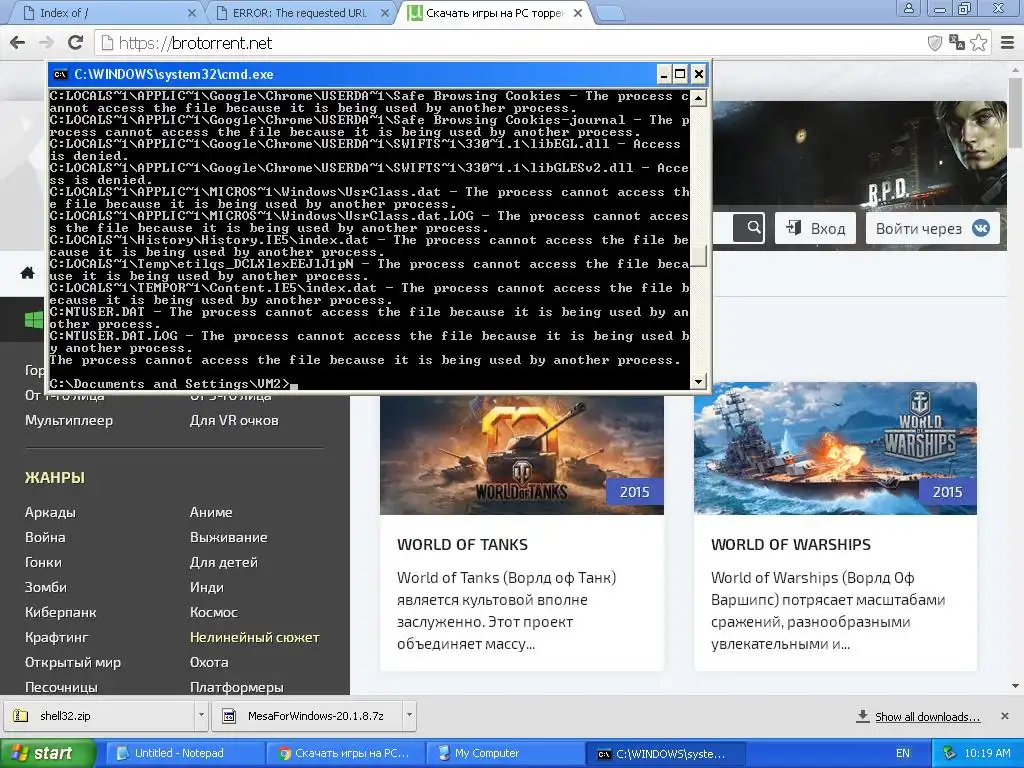Open the Киберпанк genre link
This screenshot has width=1024, height=768.
click(61, 612)
